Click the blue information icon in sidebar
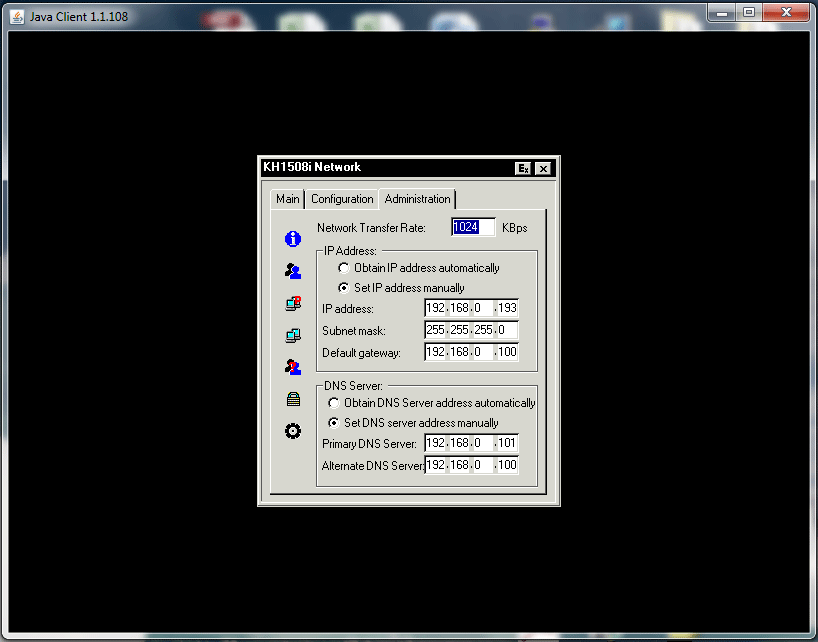This screenshot has width=818, height=642. pyautogui.click(x=292, y=239)
